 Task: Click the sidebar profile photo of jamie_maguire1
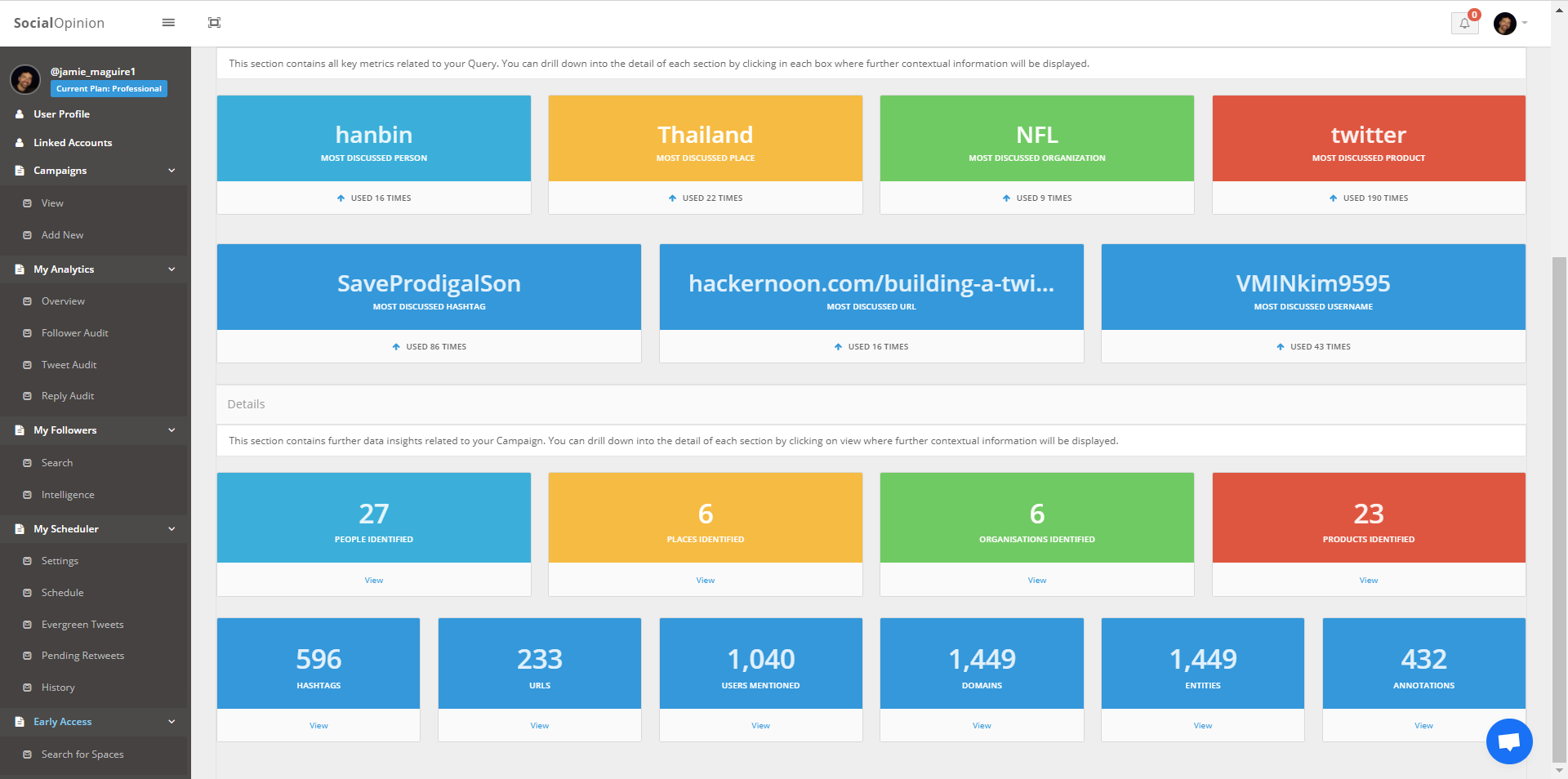click(x=25, y=79)
